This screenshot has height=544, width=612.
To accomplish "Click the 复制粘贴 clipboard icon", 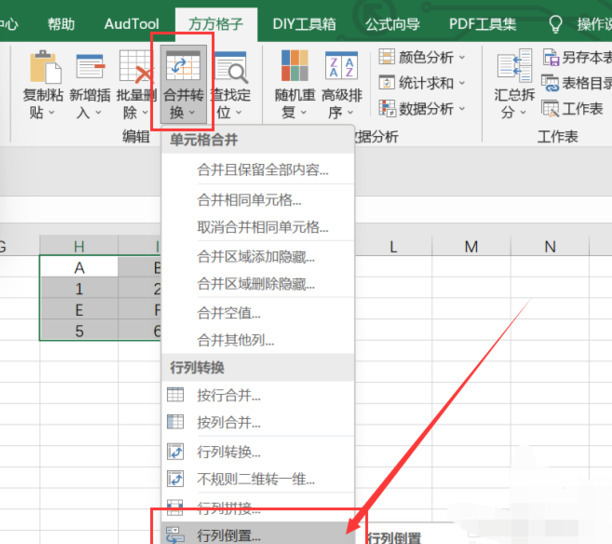I will point(45,67).
